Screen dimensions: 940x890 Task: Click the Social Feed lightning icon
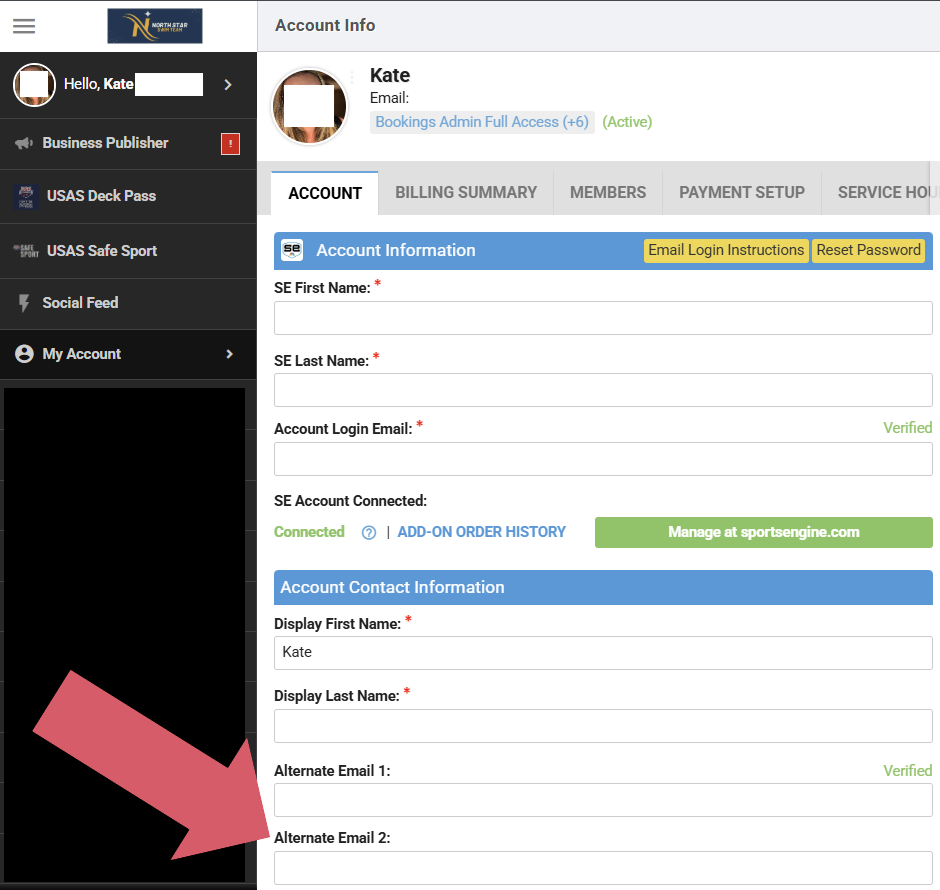coord(25,303)
